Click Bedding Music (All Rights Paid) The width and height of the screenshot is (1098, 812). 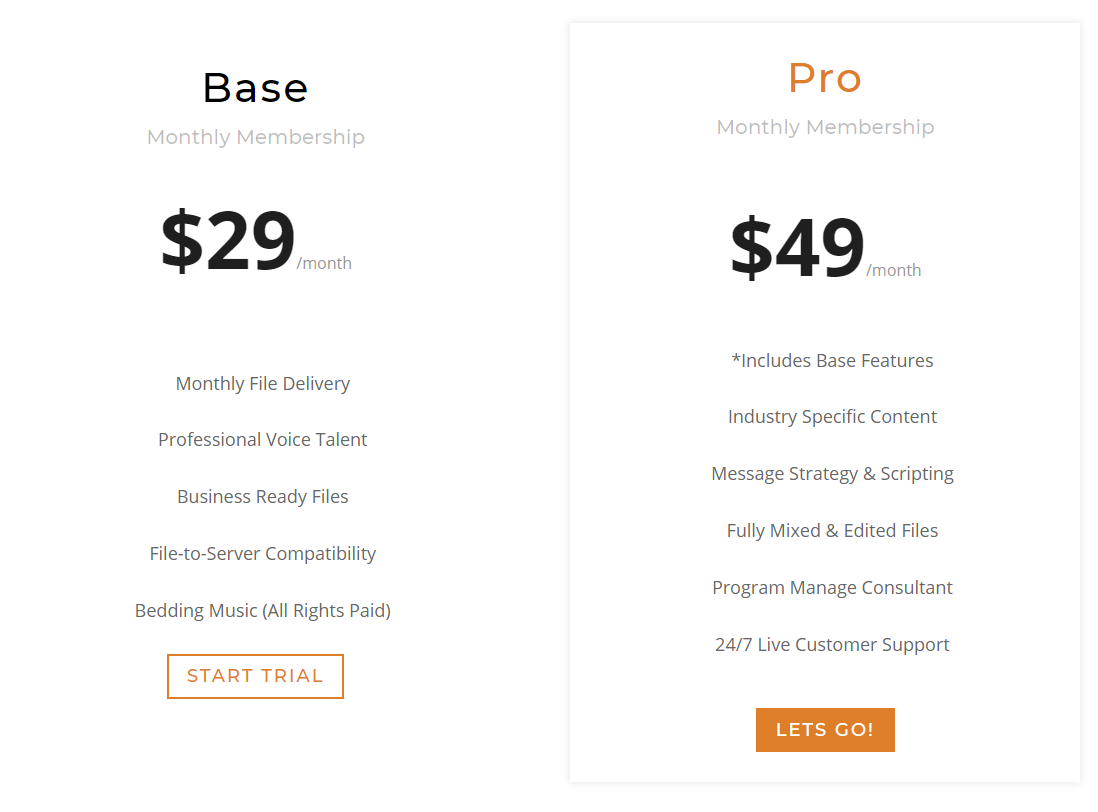click(x=263, y=610)
